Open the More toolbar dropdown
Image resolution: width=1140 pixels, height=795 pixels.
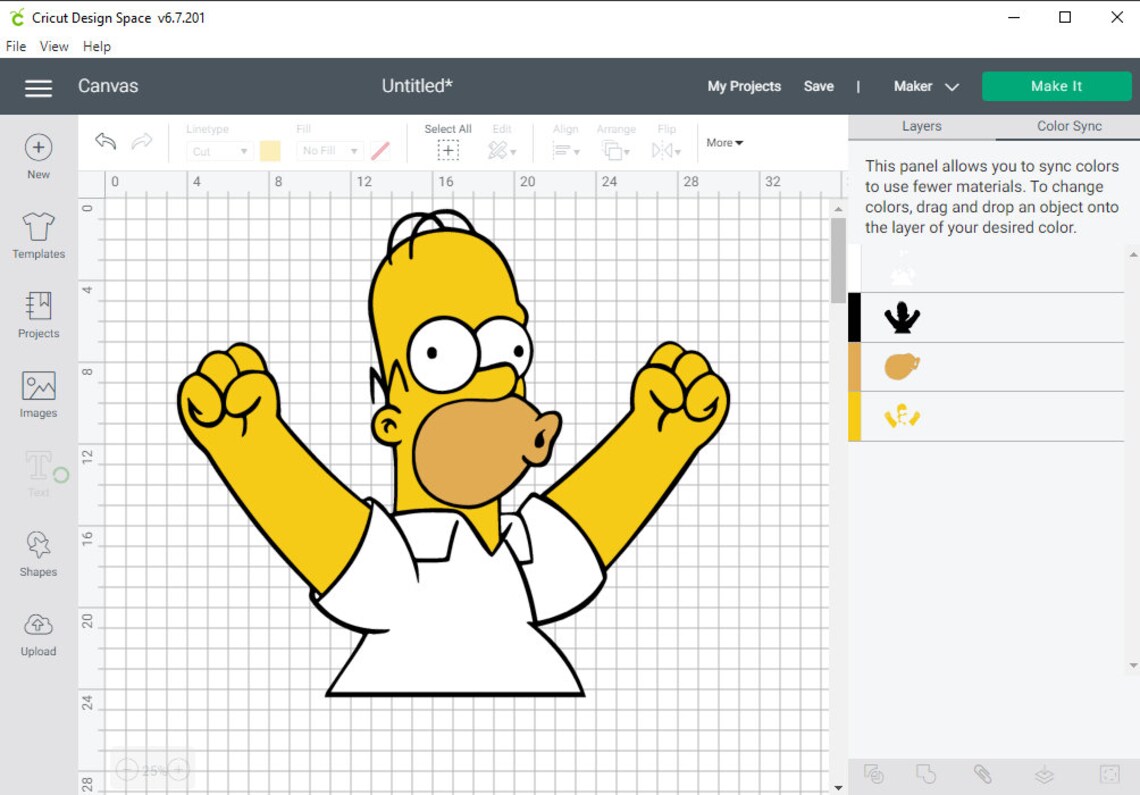point(724,143)
